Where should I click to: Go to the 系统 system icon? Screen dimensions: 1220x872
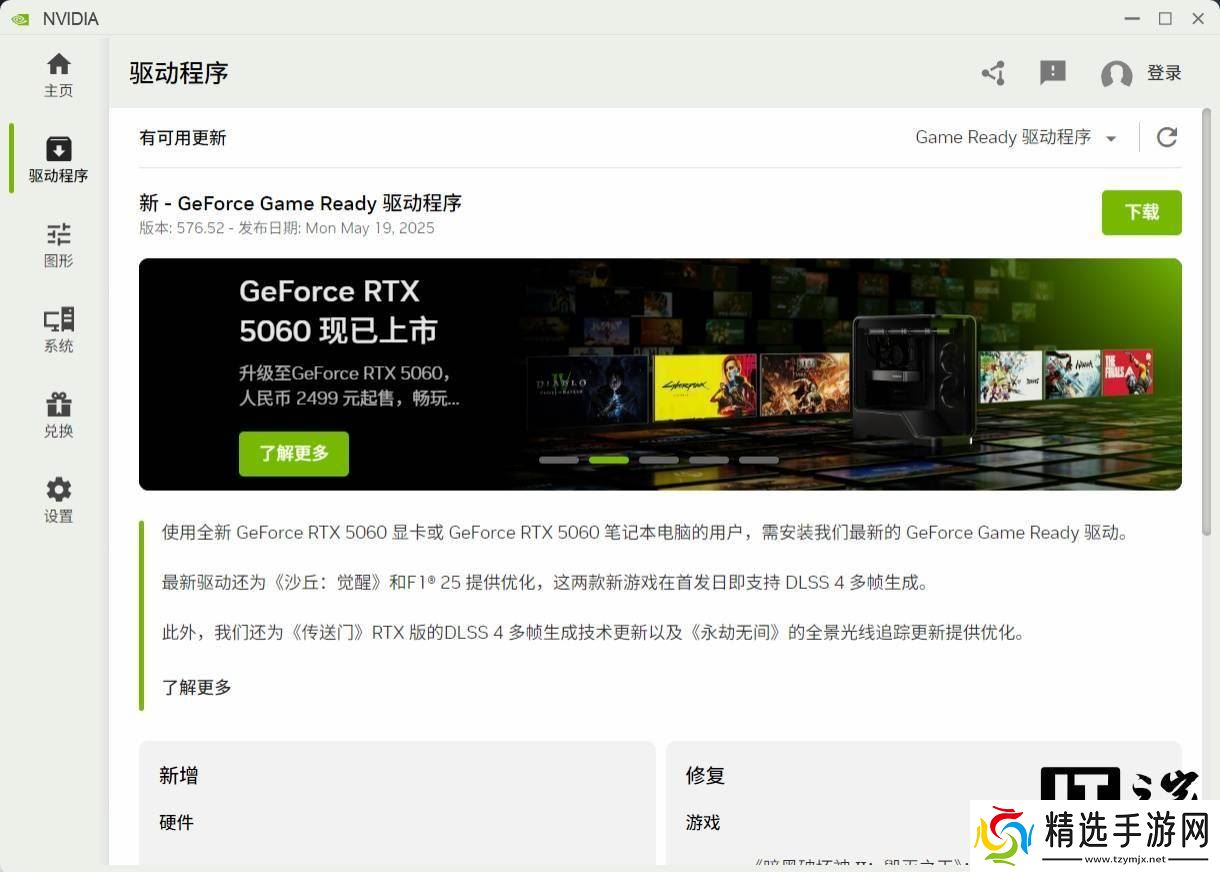[x=59, y=320]
